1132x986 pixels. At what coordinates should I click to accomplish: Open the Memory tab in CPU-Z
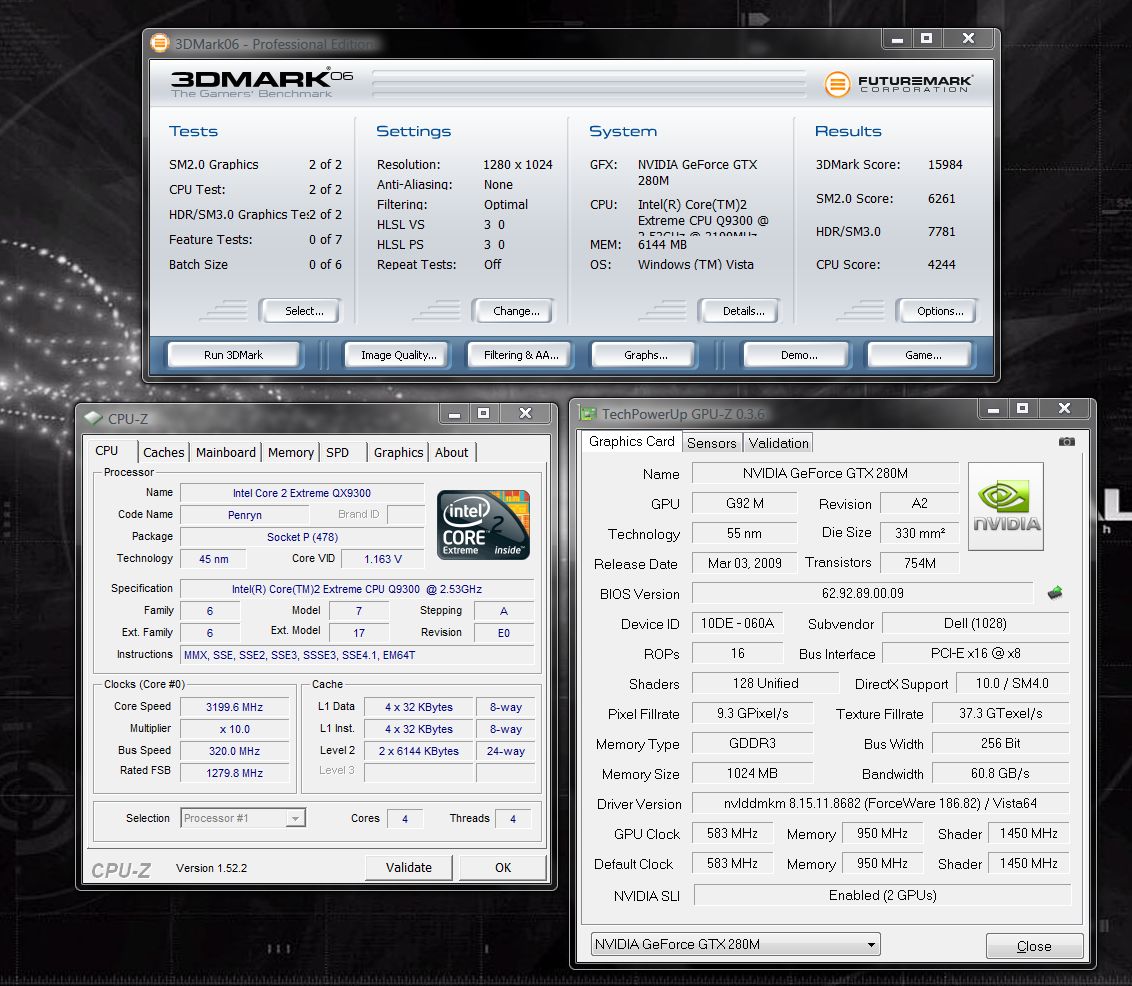291,452
